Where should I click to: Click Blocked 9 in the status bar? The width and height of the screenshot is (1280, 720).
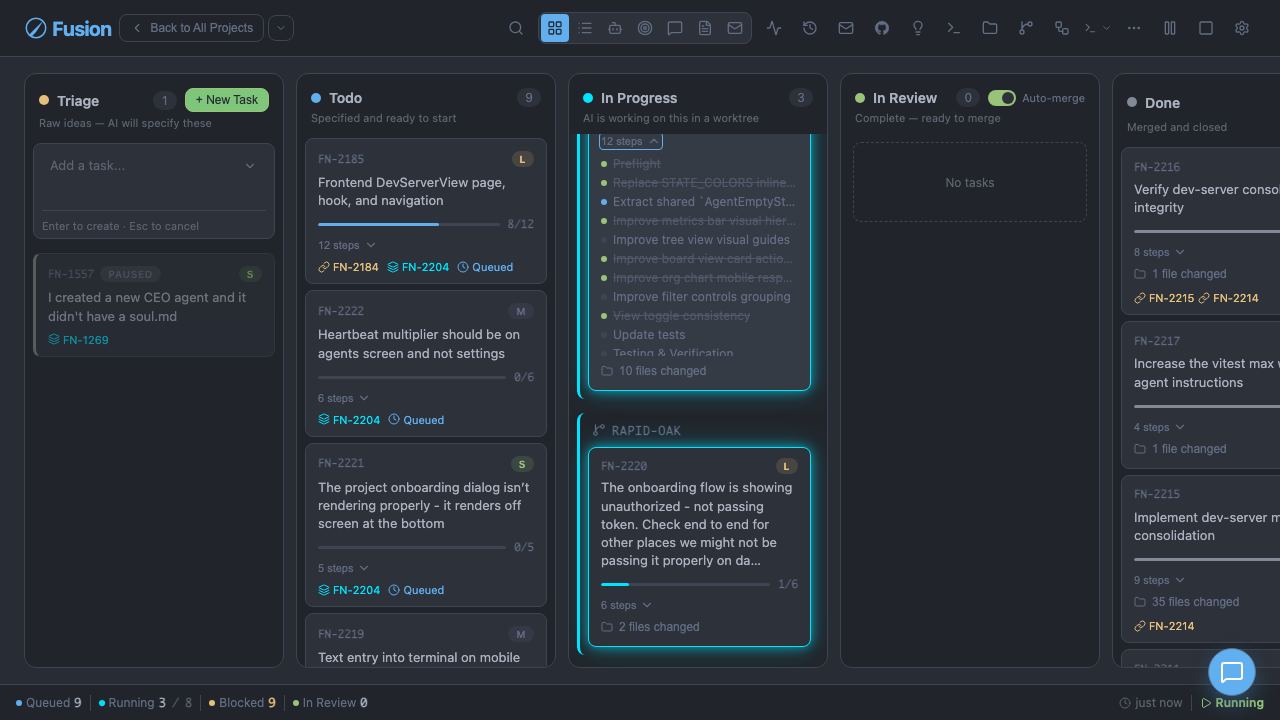[242, 703]
